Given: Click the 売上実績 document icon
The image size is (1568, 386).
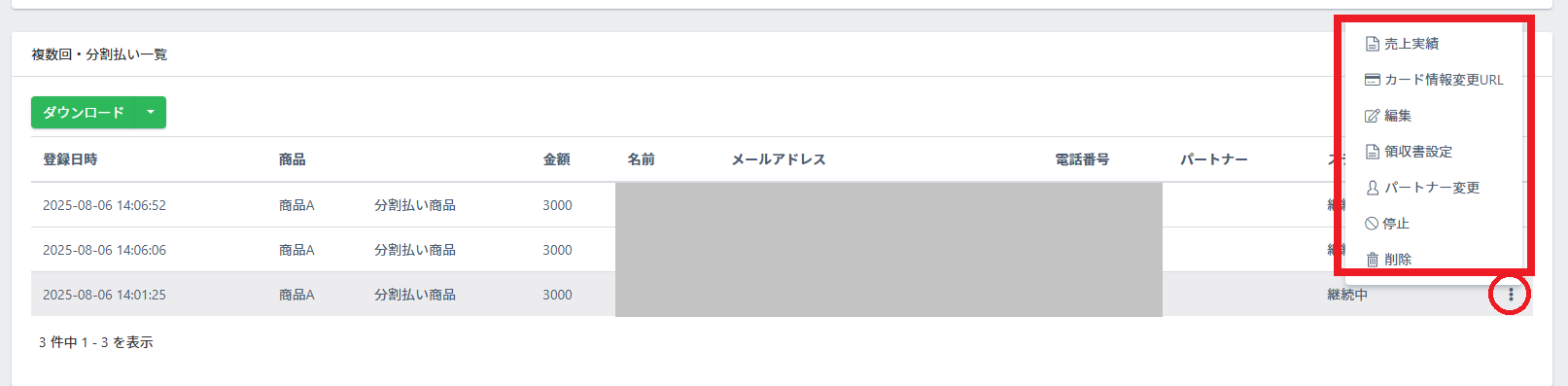Looking at the screenshot, I should click(1372, 44).
